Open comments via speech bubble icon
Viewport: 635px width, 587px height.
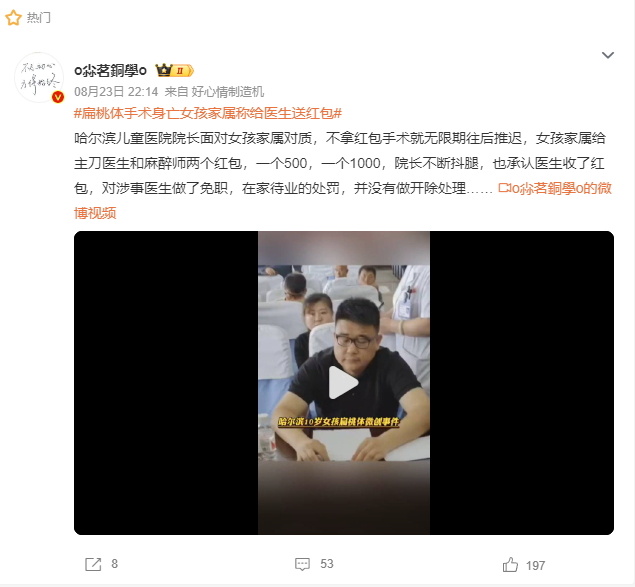pyautogui.click(x=303, y=564)
